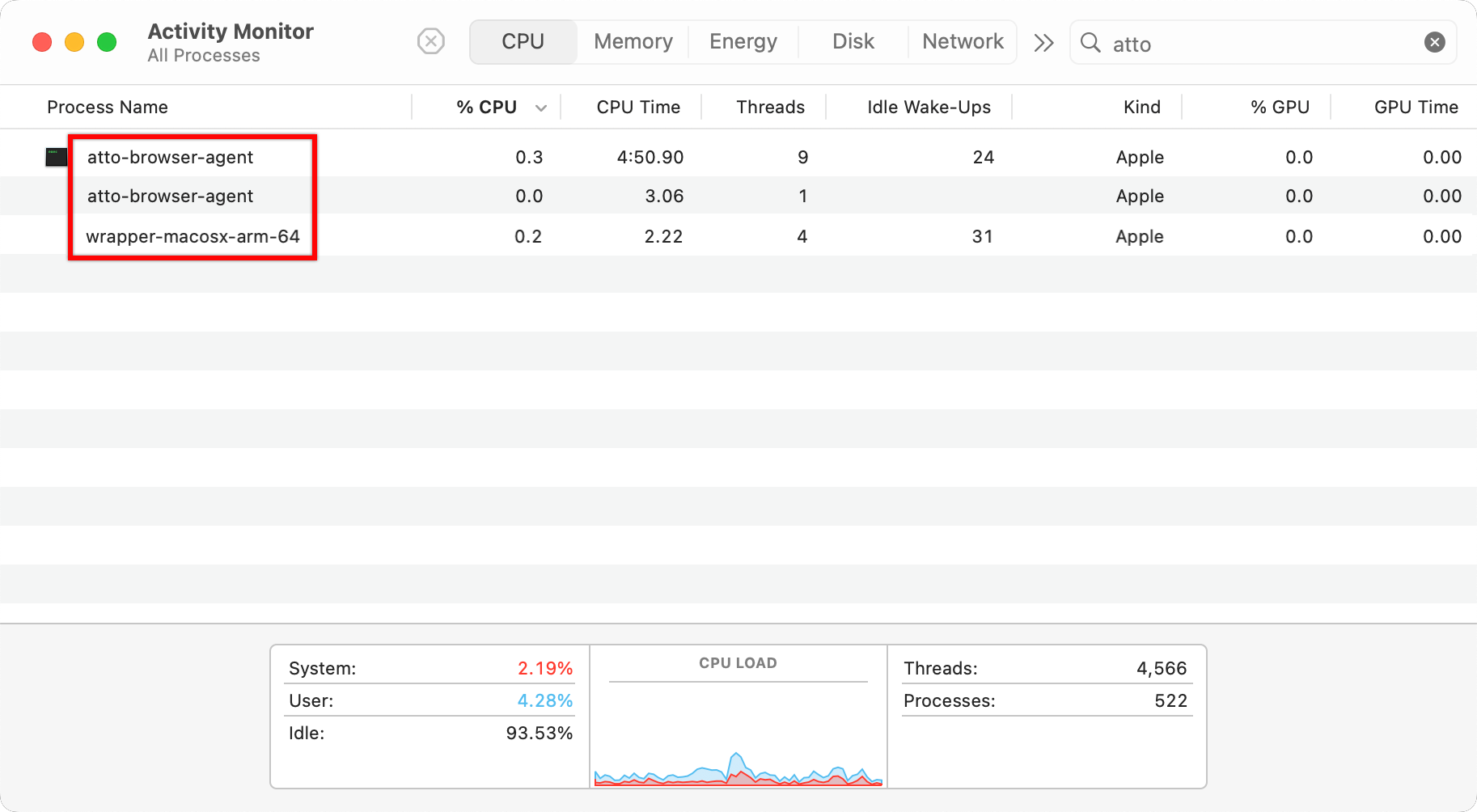This screenshot has height=812, width=1477.
Task: Clear the search text with the X icon
Action: (x=1435, y=42)
